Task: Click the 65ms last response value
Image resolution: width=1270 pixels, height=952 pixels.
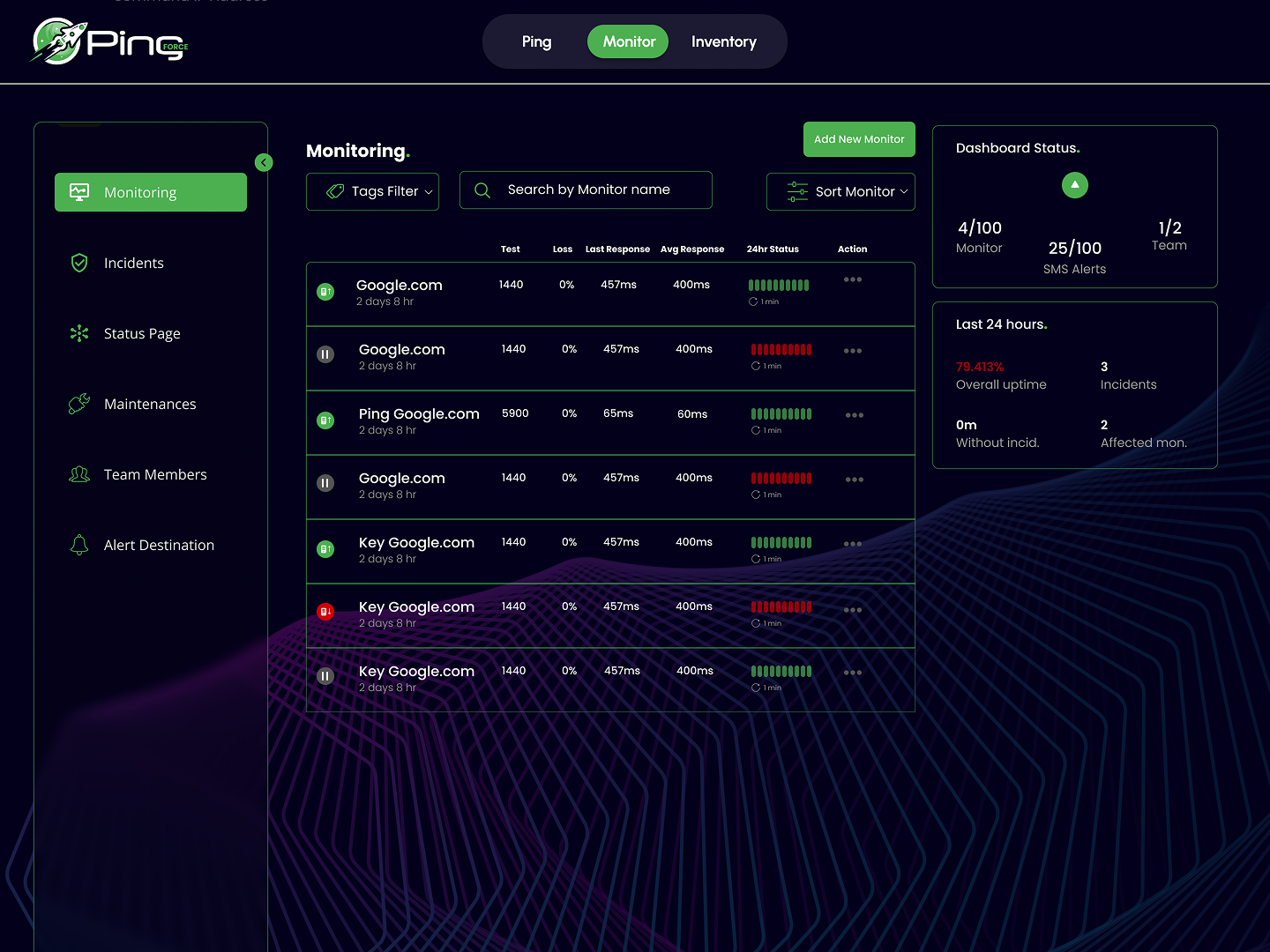Action: (618, 413)
